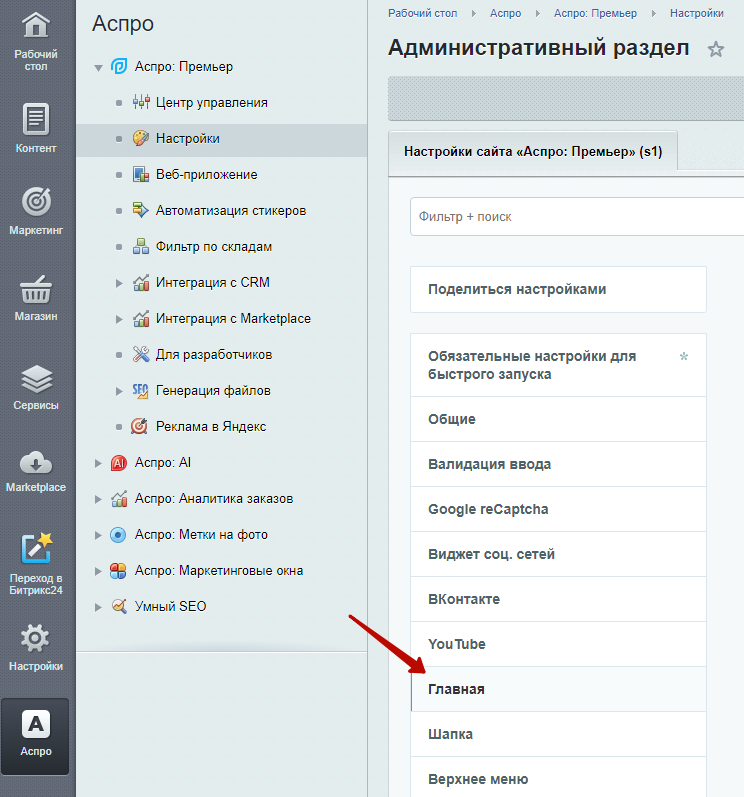Select the Верхнее меню settings section
This screenshot has width=744, height=797.
coord(558,778)
